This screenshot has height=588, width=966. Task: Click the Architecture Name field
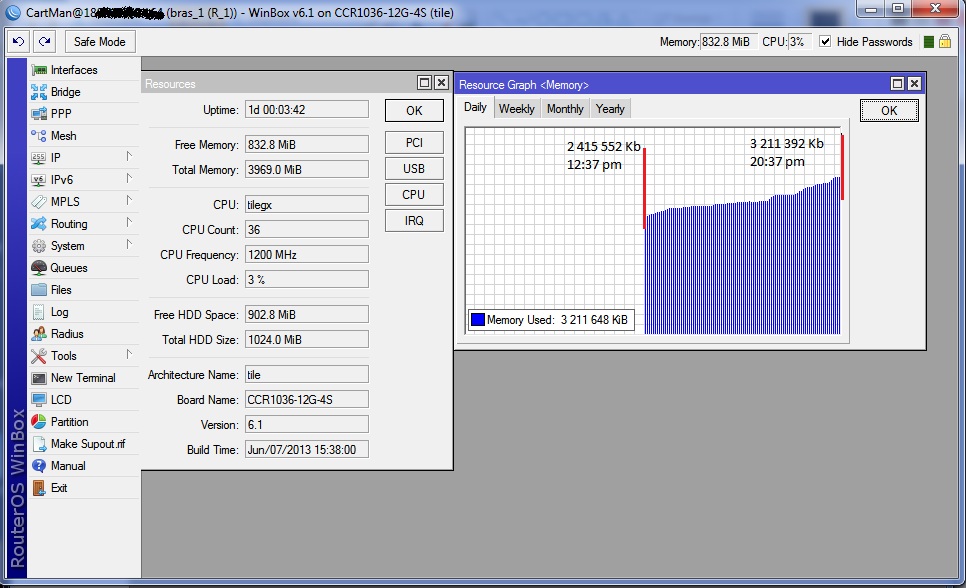point(307,375)
